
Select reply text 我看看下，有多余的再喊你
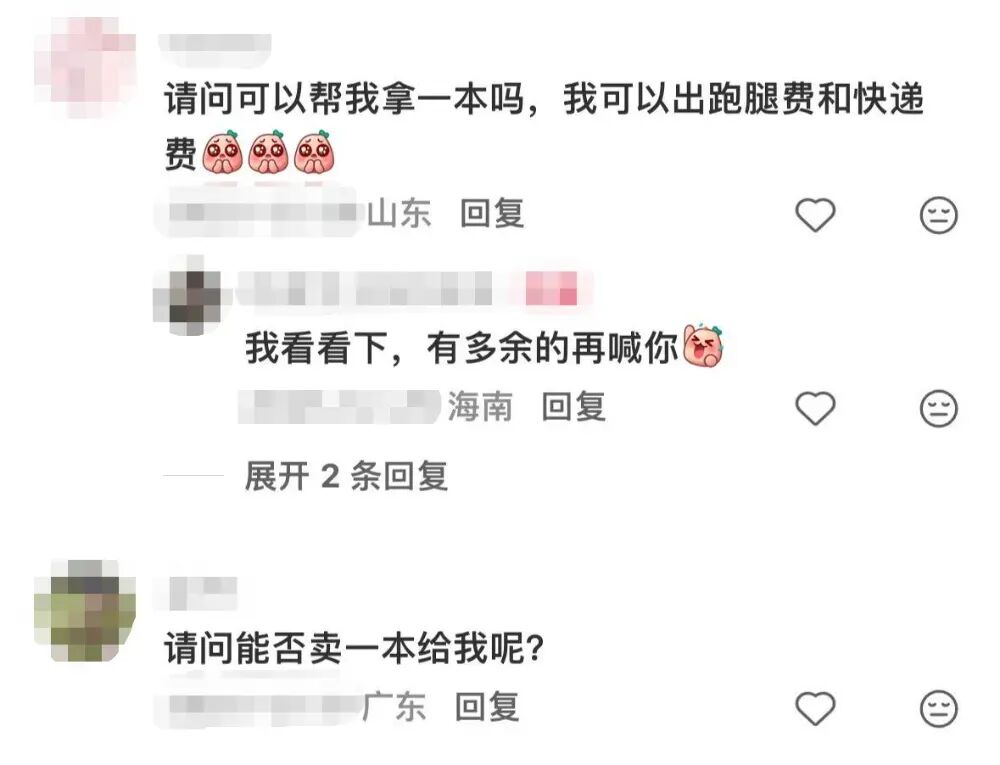coord(462,348)
